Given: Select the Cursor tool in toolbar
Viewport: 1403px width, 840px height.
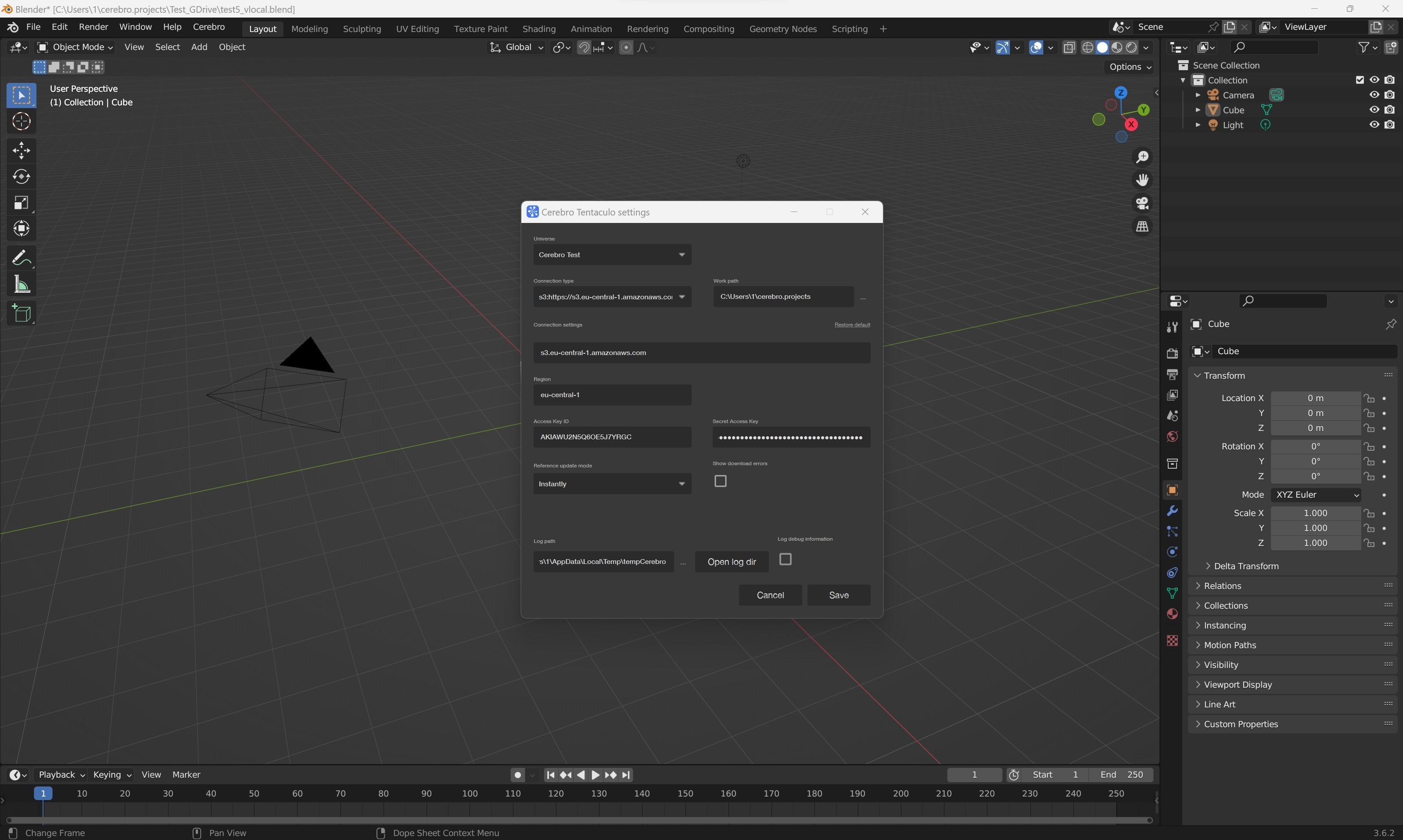Looking at the screenshot, I should [x=22, y=121].
